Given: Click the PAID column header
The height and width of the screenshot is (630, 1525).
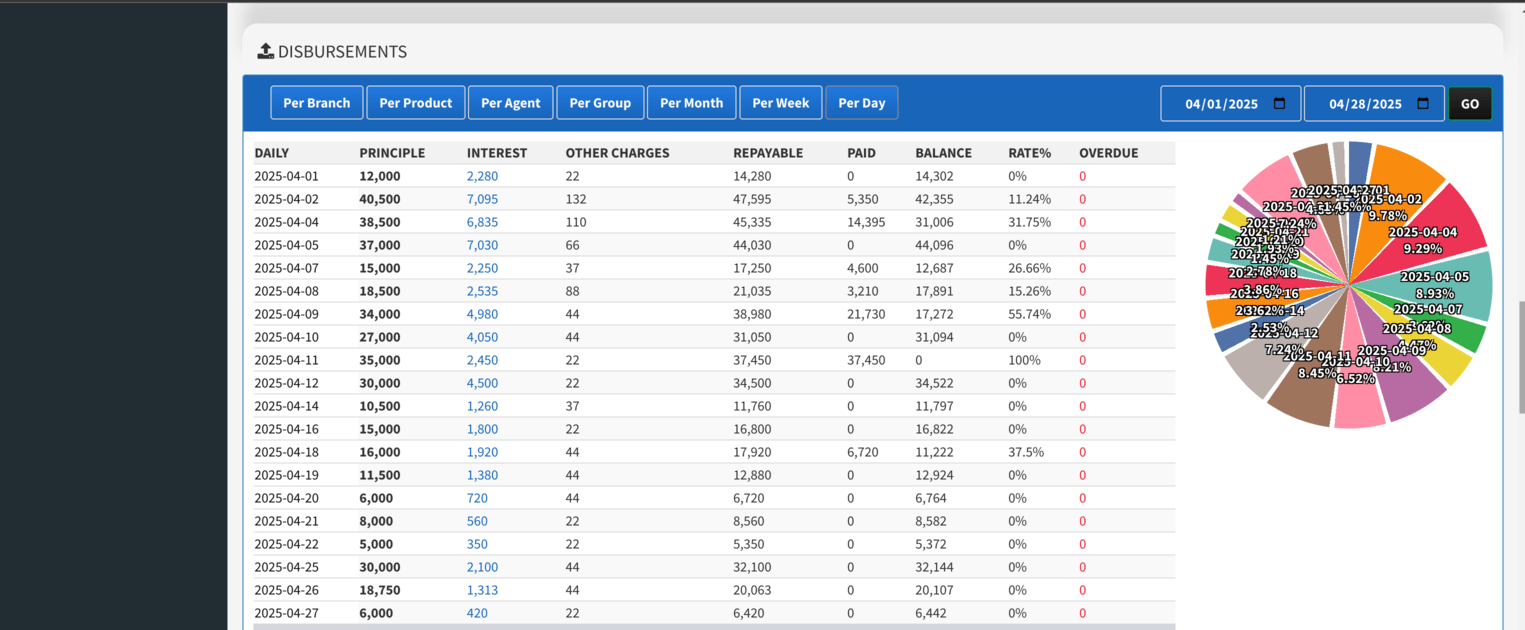Looking at the screenshot, I should tap(861, 153).
